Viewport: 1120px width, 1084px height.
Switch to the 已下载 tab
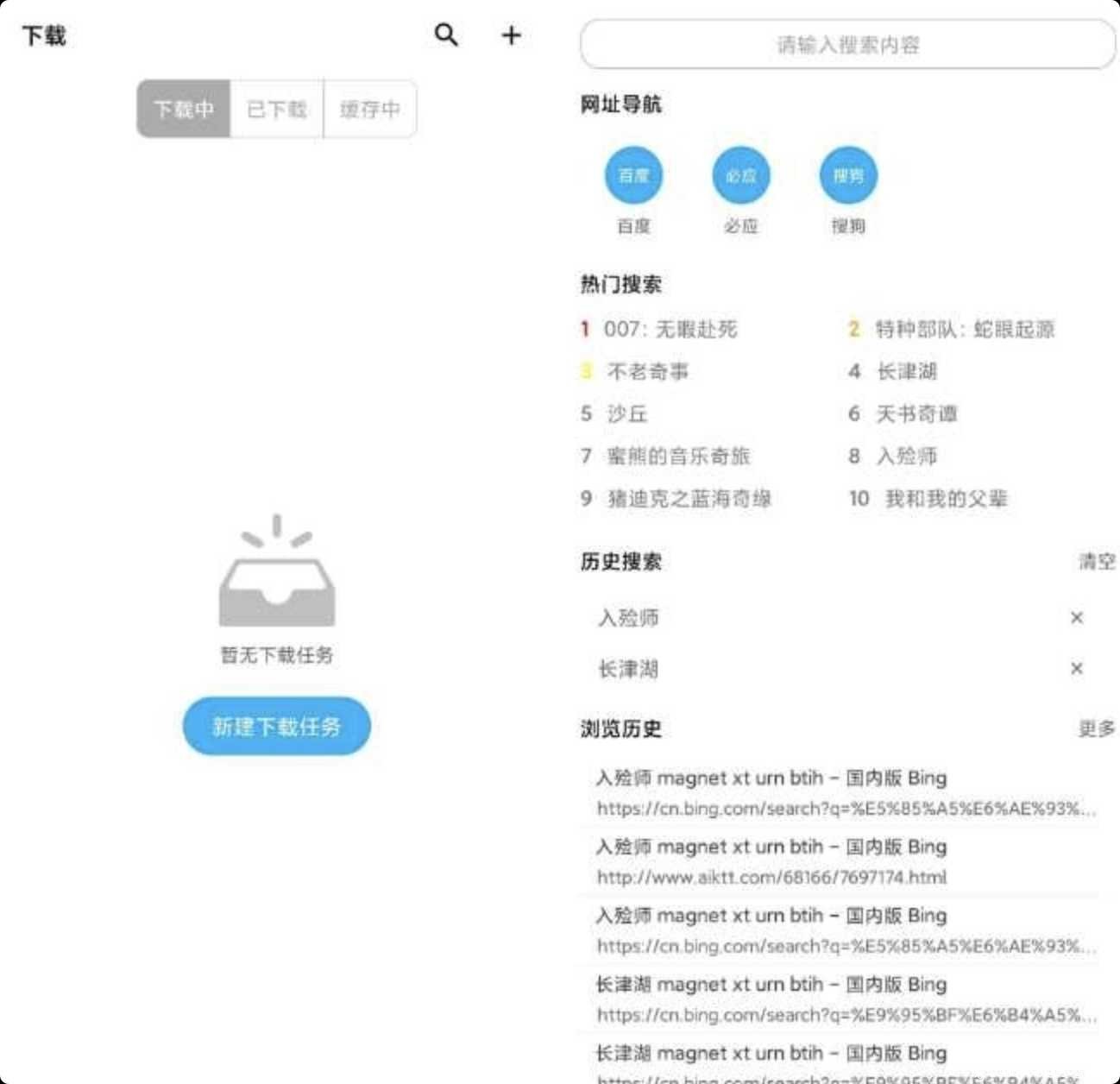pyautogui.click(x=277, y=109)
